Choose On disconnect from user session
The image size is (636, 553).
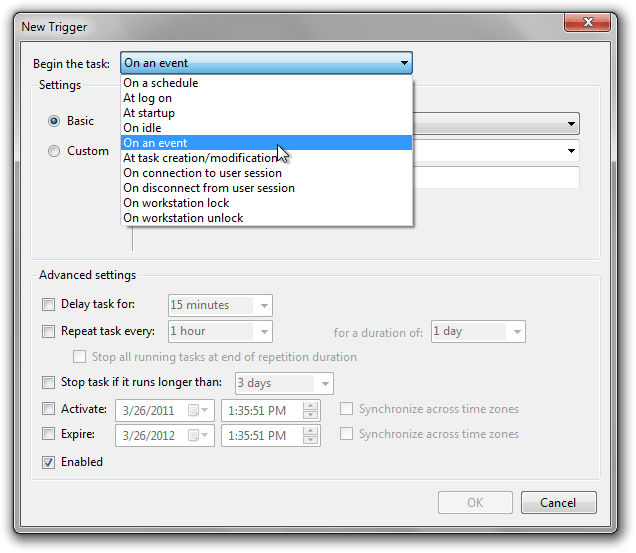click(x=266, y=188)
